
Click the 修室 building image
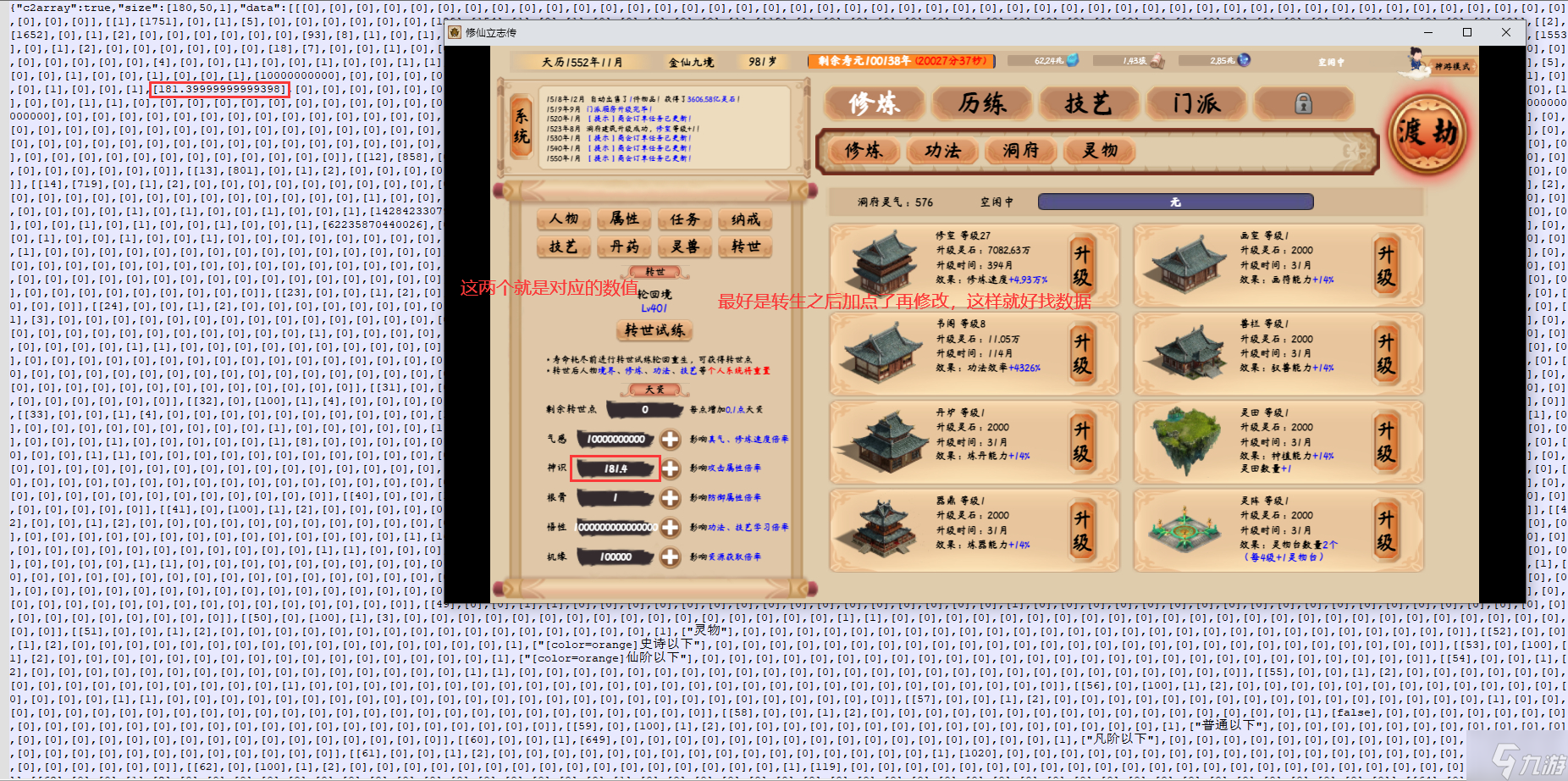pyautogui.click(x=884, y=264)
